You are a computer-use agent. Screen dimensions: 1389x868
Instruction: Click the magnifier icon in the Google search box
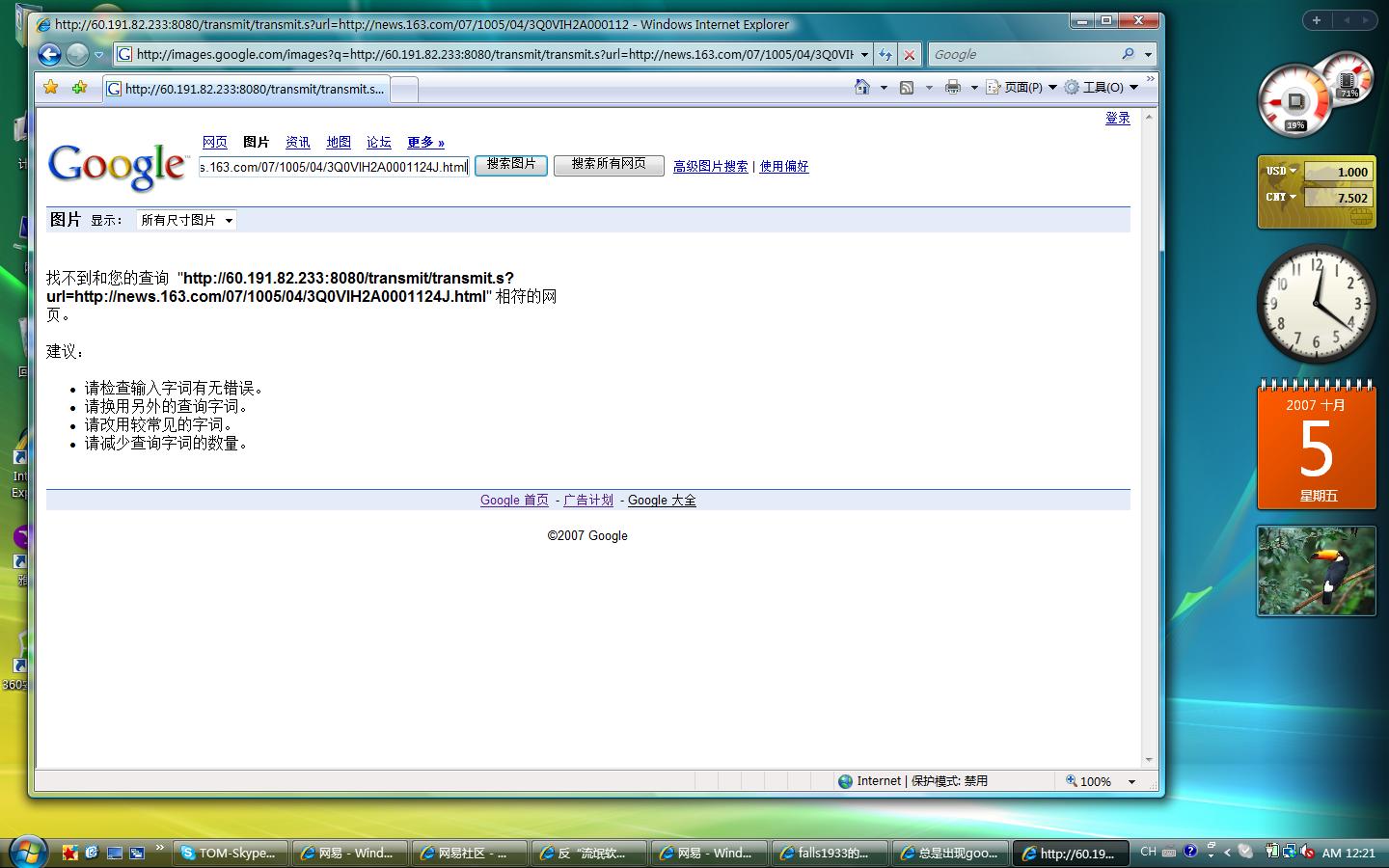point(1128,54)
